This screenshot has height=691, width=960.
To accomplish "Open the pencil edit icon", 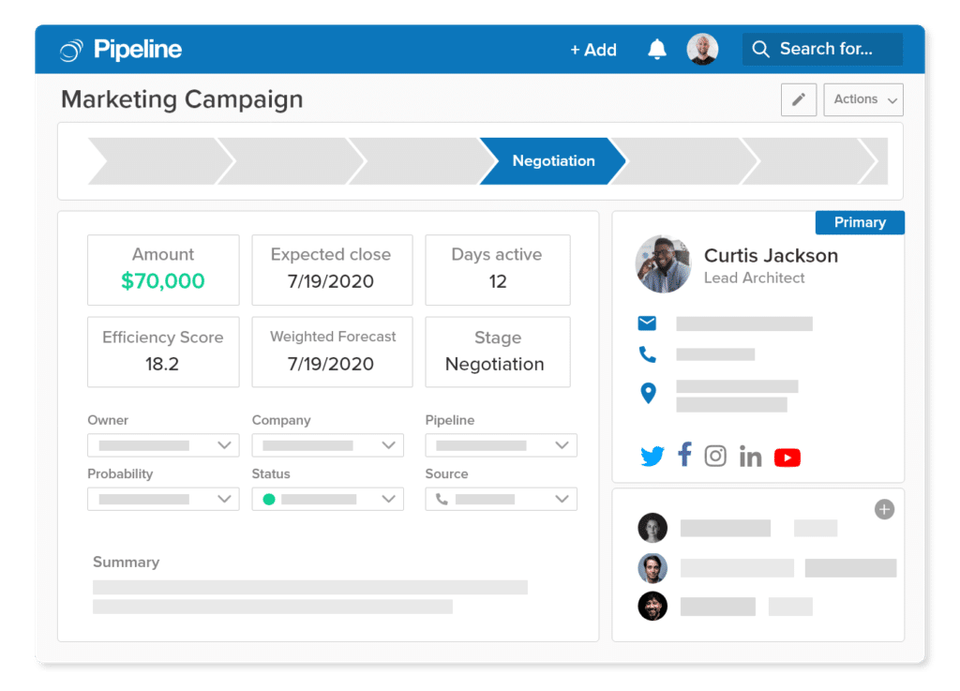I will (x=798, y=100).
